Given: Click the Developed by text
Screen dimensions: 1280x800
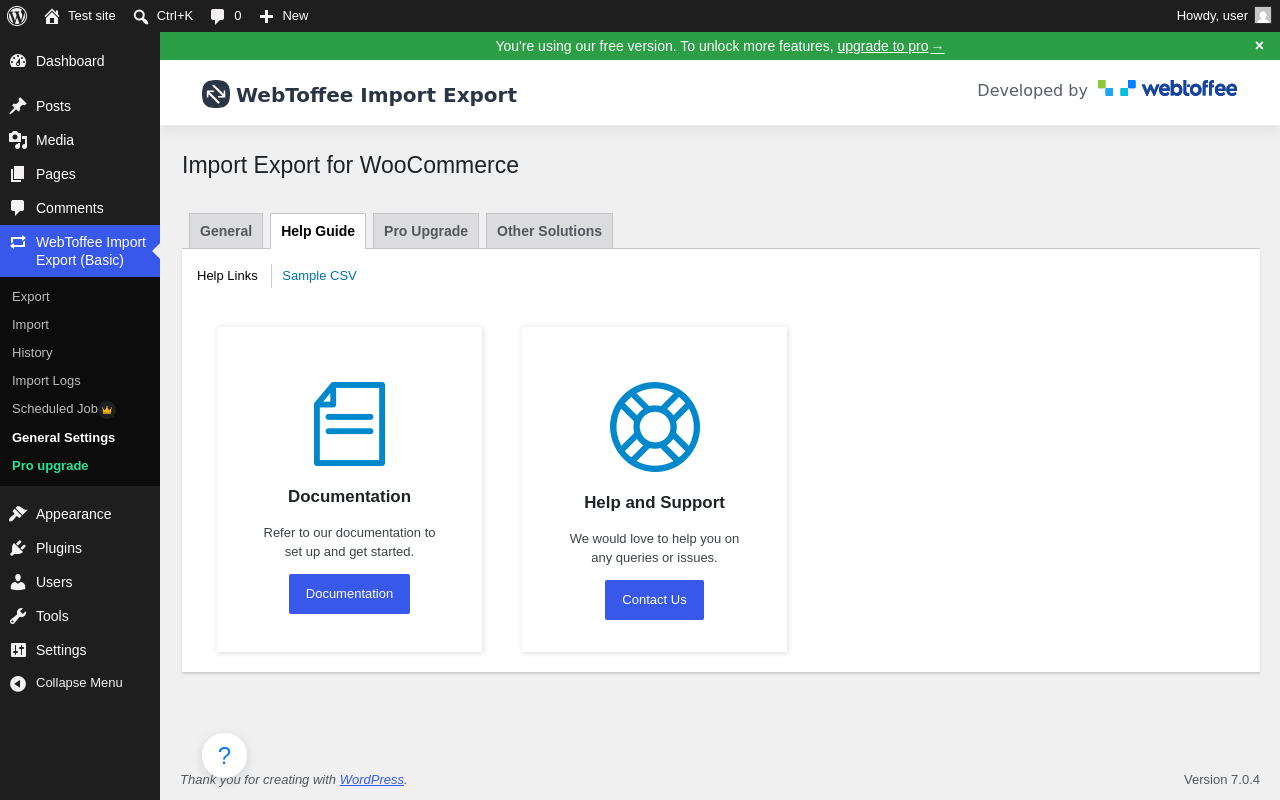Looking at the screenshot, I should [1032, 90].
